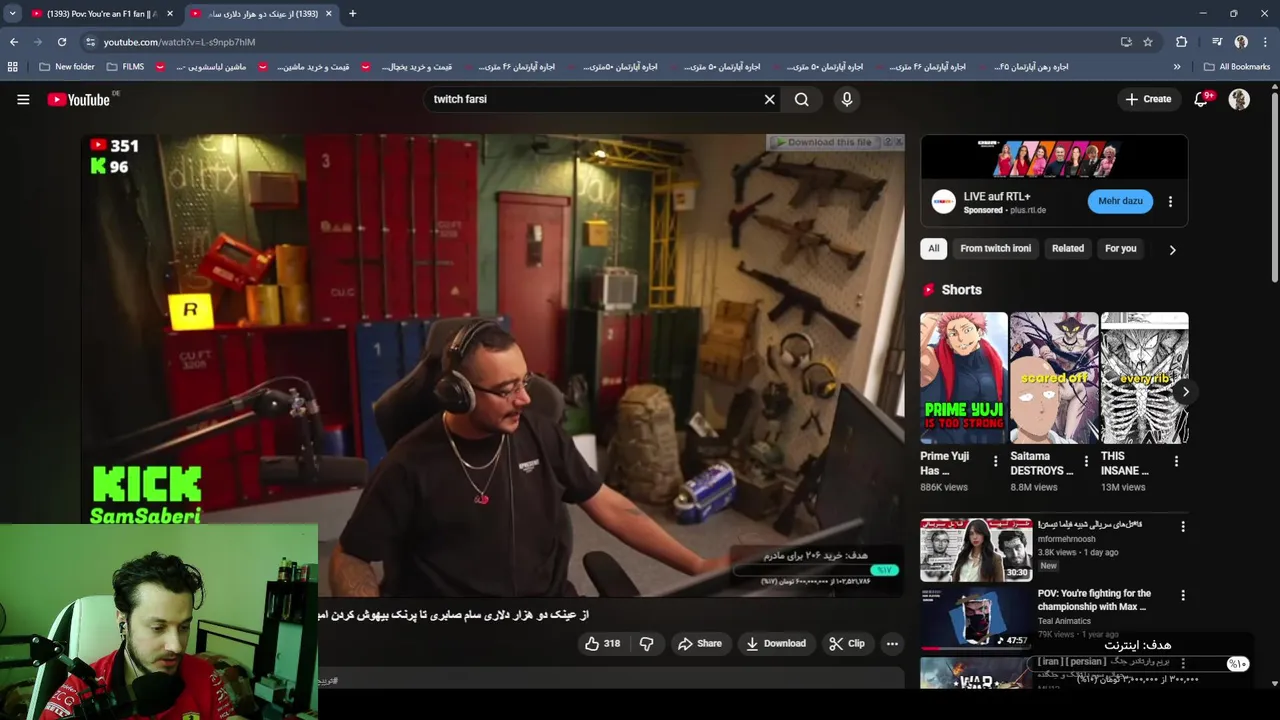Image resolution: width=1280 pixels, height=720 pixels.
Task: Show more filter chips with arrow
Action: 1172,250
